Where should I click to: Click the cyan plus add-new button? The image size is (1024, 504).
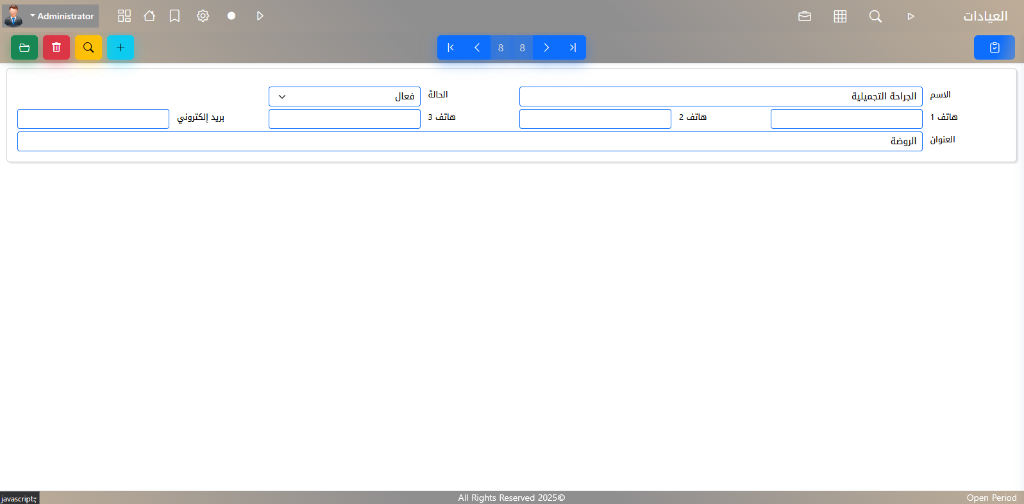[x=120, y=47]
